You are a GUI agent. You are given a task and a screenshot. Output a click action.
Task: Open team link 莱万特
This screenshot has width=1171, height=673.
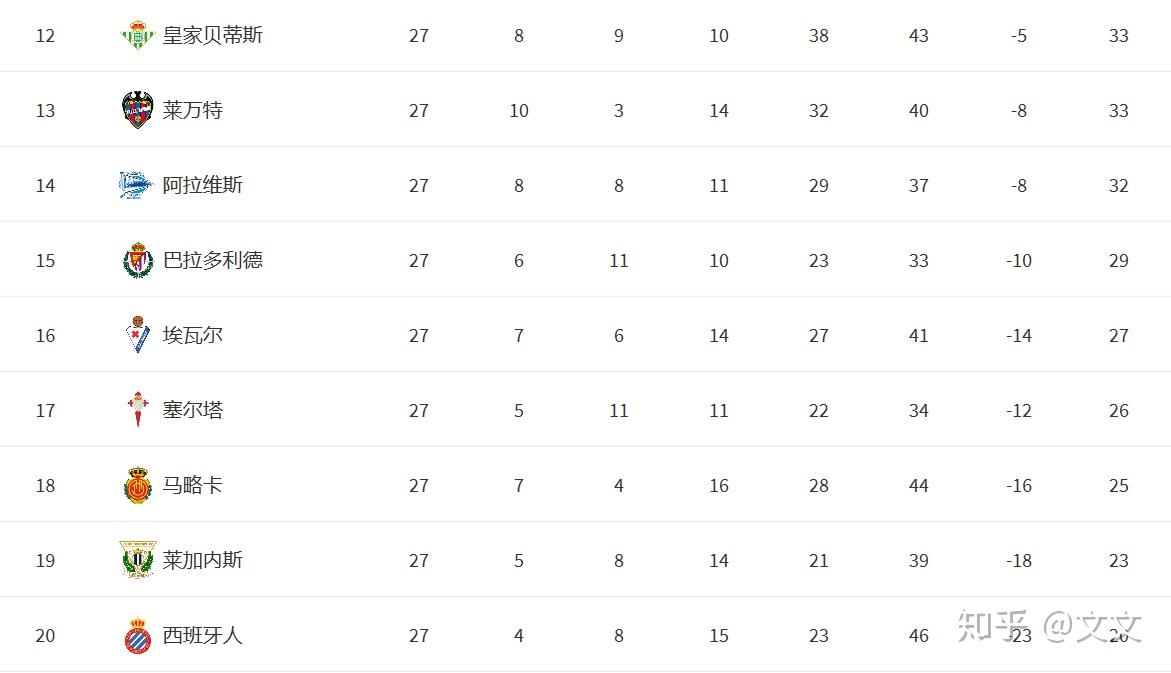[x=193, y=110]
